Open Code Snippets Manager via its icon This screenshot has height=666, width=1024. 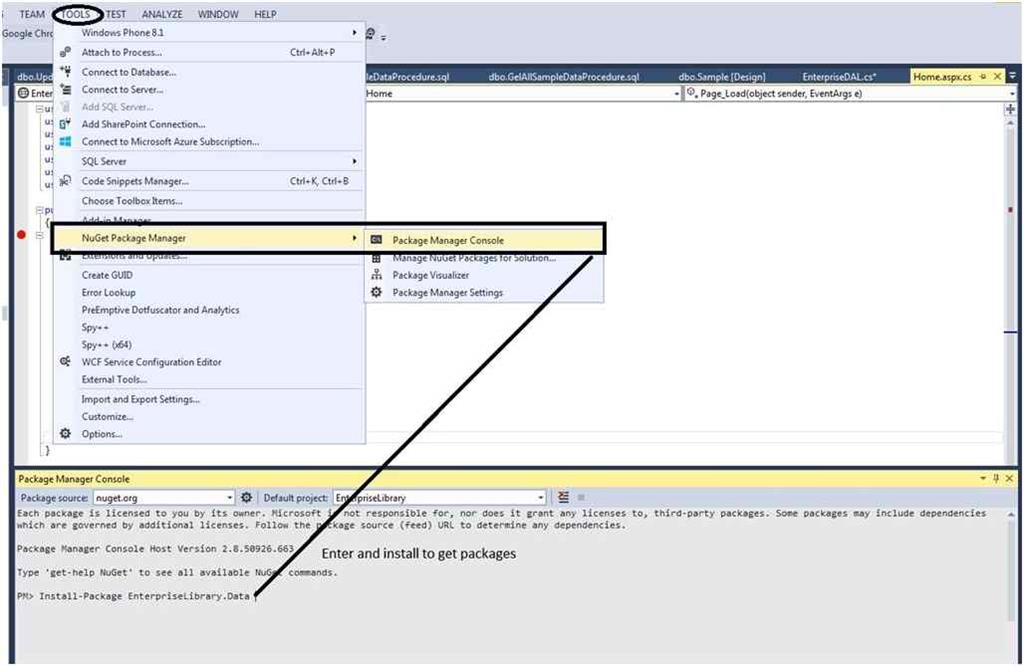pyautogui.click(x=64, y=180)
